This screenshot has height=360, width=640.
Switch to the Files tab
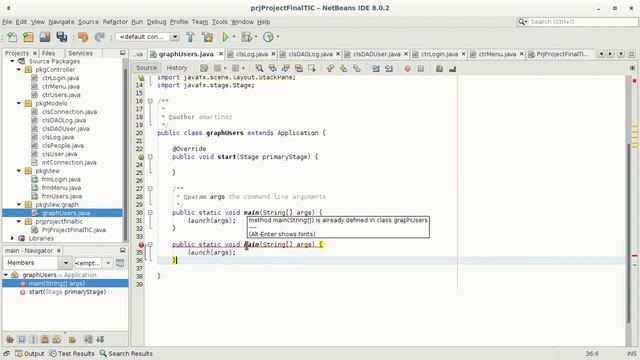(x=48, y=53)
